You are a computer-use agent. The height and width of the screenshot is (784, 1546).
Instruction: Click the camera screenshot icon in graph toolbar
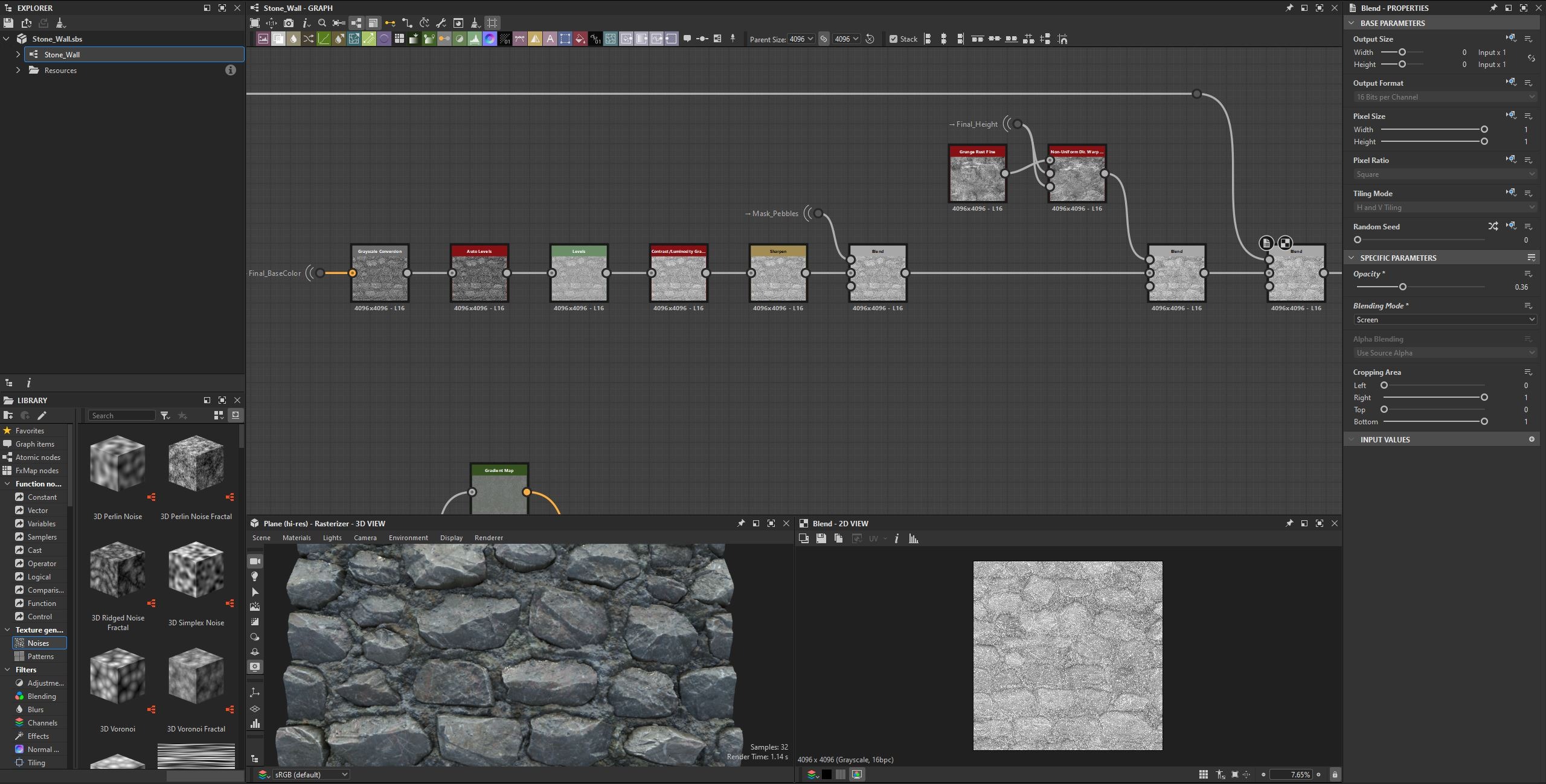pyautogui.click(x=289, y=23)
